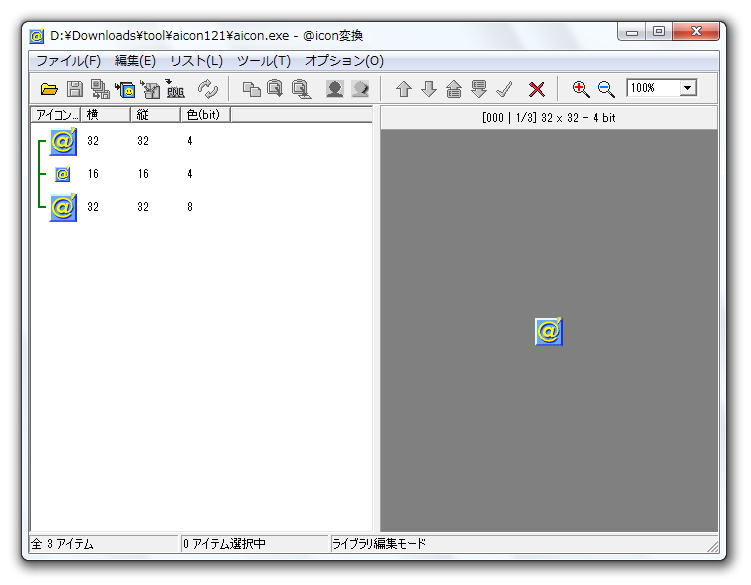Click the 100% zoom value field

point(653,88)
